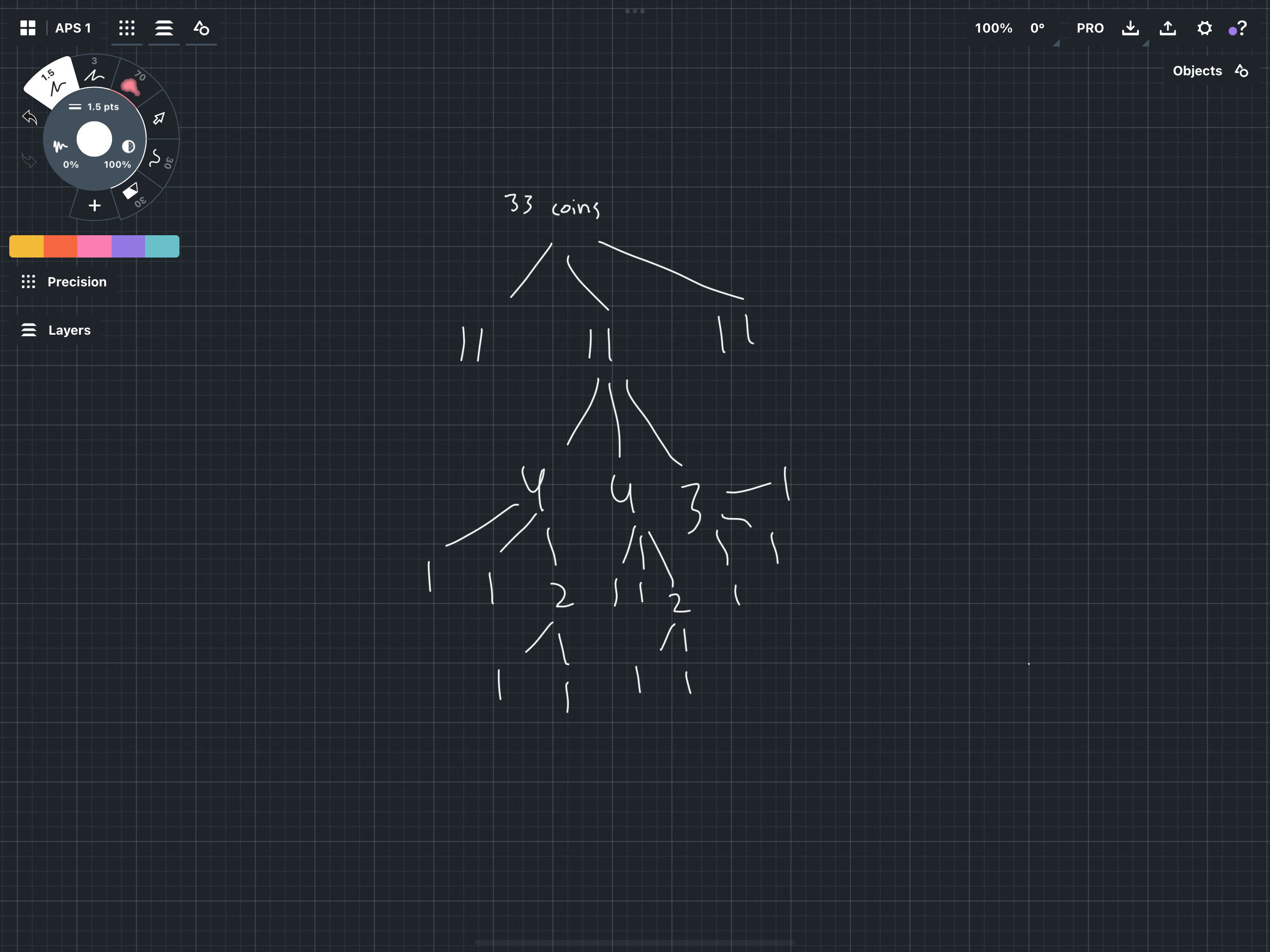The image size is (1270, 952).
Task: Adjust brush size 1.5 pts
Action: coord(94,107)
